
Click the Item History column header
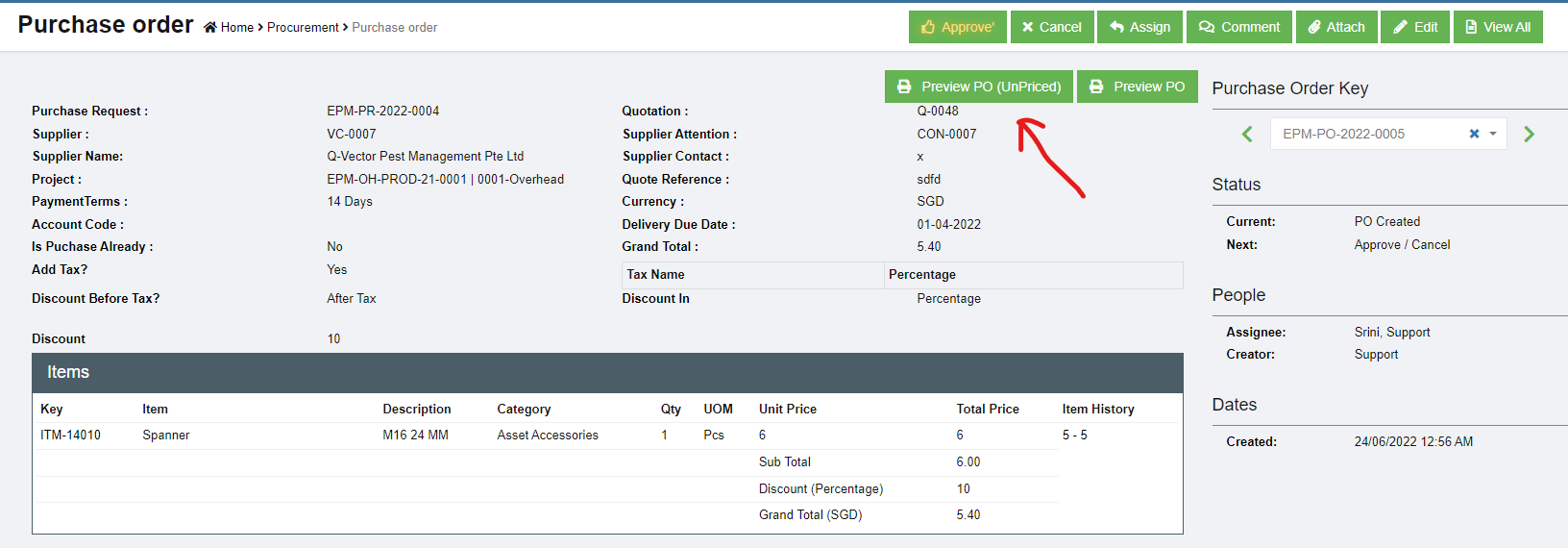click(x=1097, y=409)
